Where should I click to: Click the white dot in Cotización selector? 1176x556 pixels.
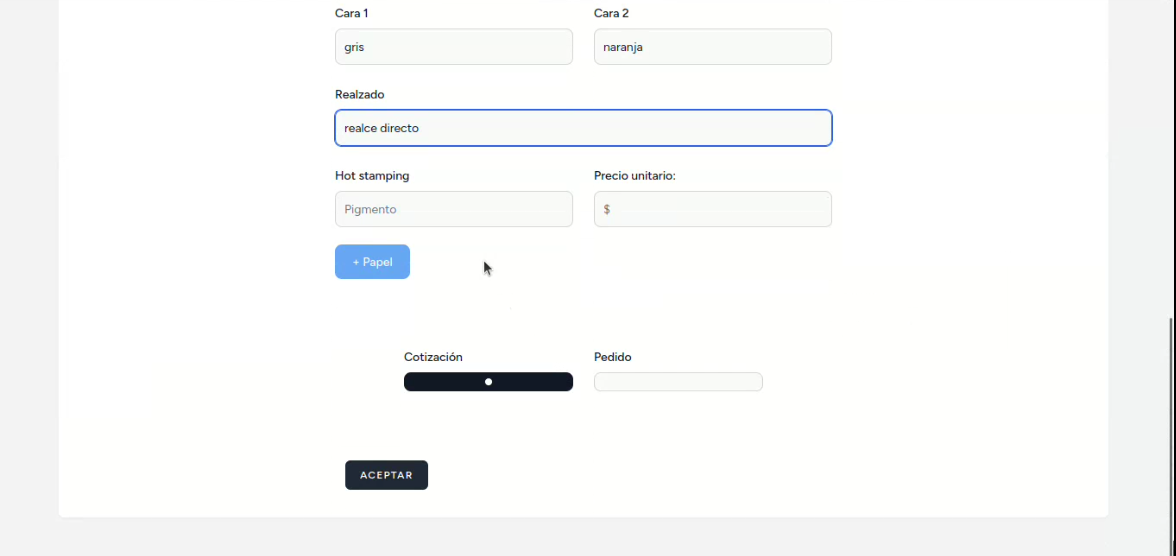pos(488,382)
